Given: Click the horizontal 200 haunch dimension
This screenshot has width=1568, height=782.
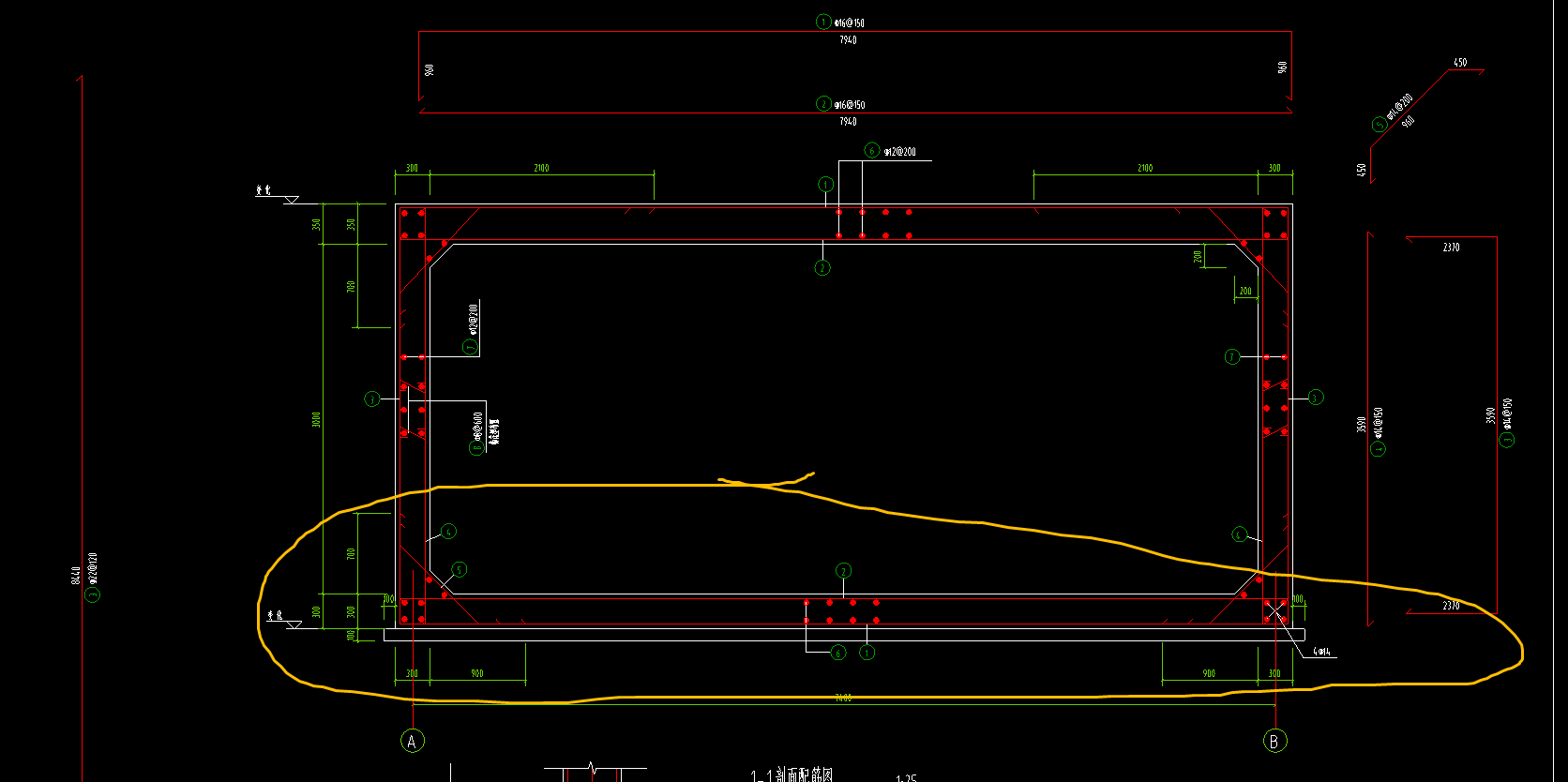Looking at the screenshot, I should [1245, 291].
